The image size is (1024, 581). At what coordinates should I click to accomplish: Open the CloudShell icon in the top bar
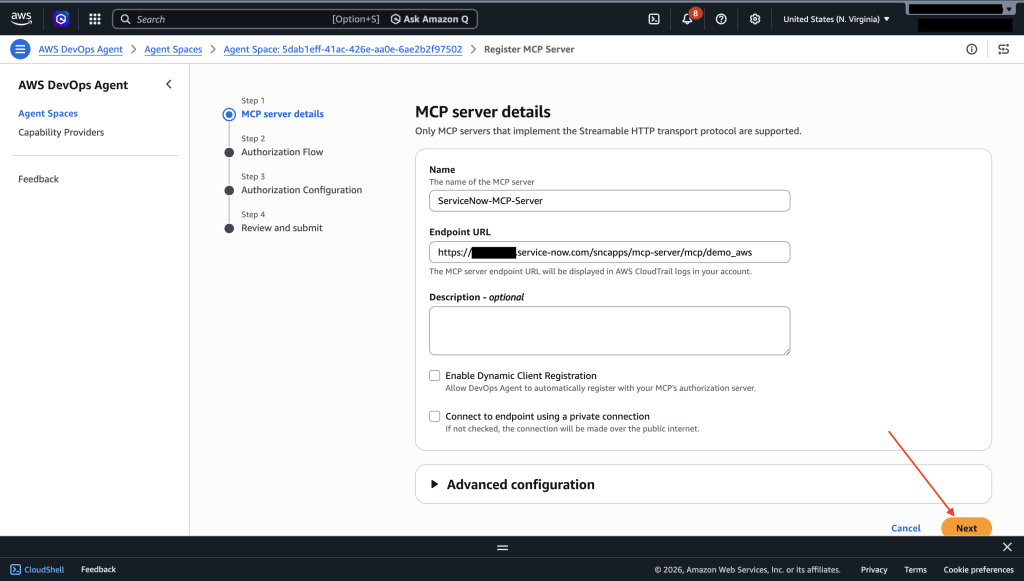pyautogui.click(x=654, y=19)
